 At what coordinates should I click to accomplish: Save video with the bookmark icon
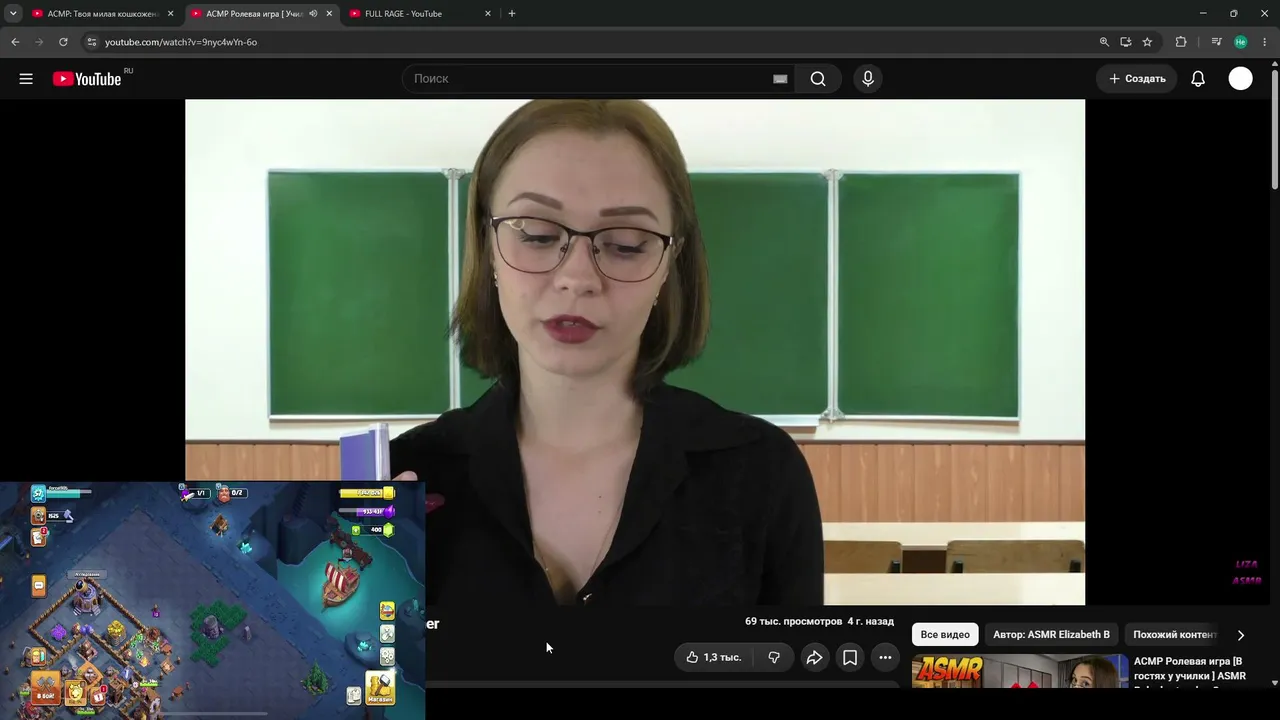pyautogui.click(x=850, y=657)
